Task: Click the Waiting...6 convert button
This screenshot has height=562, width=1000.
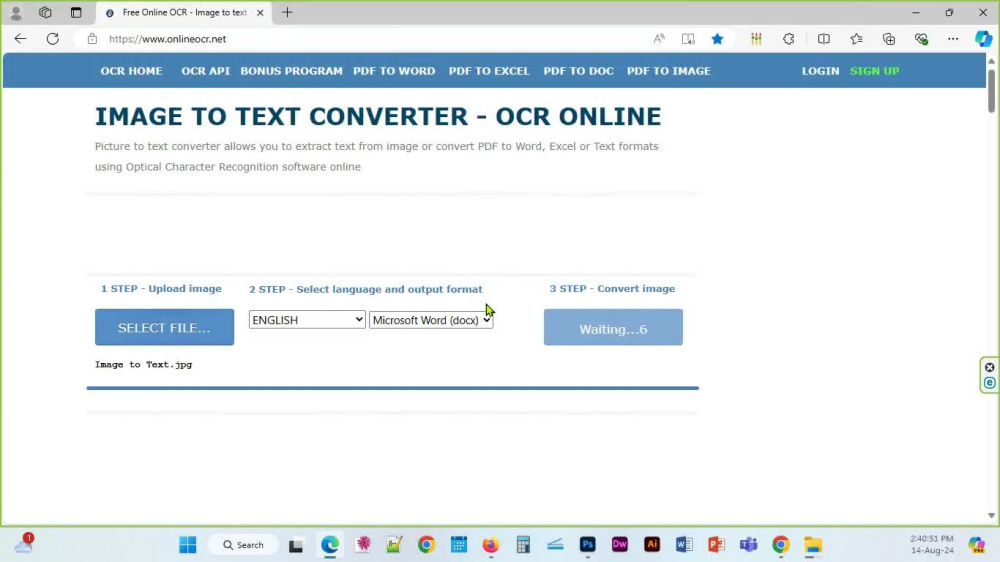Action: pyautogui.click(x=613, y=327)
